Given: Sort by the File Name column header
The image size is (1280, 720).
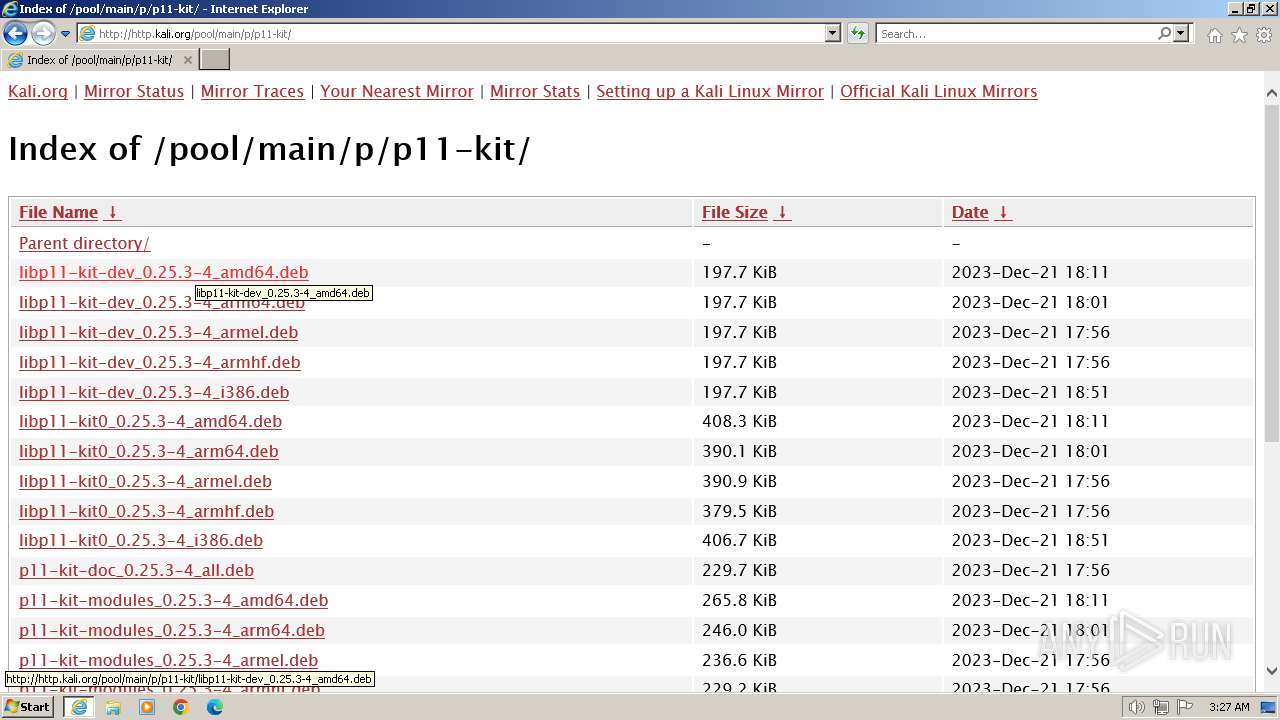Looking at the screenshot, I should tap(58, 212).
